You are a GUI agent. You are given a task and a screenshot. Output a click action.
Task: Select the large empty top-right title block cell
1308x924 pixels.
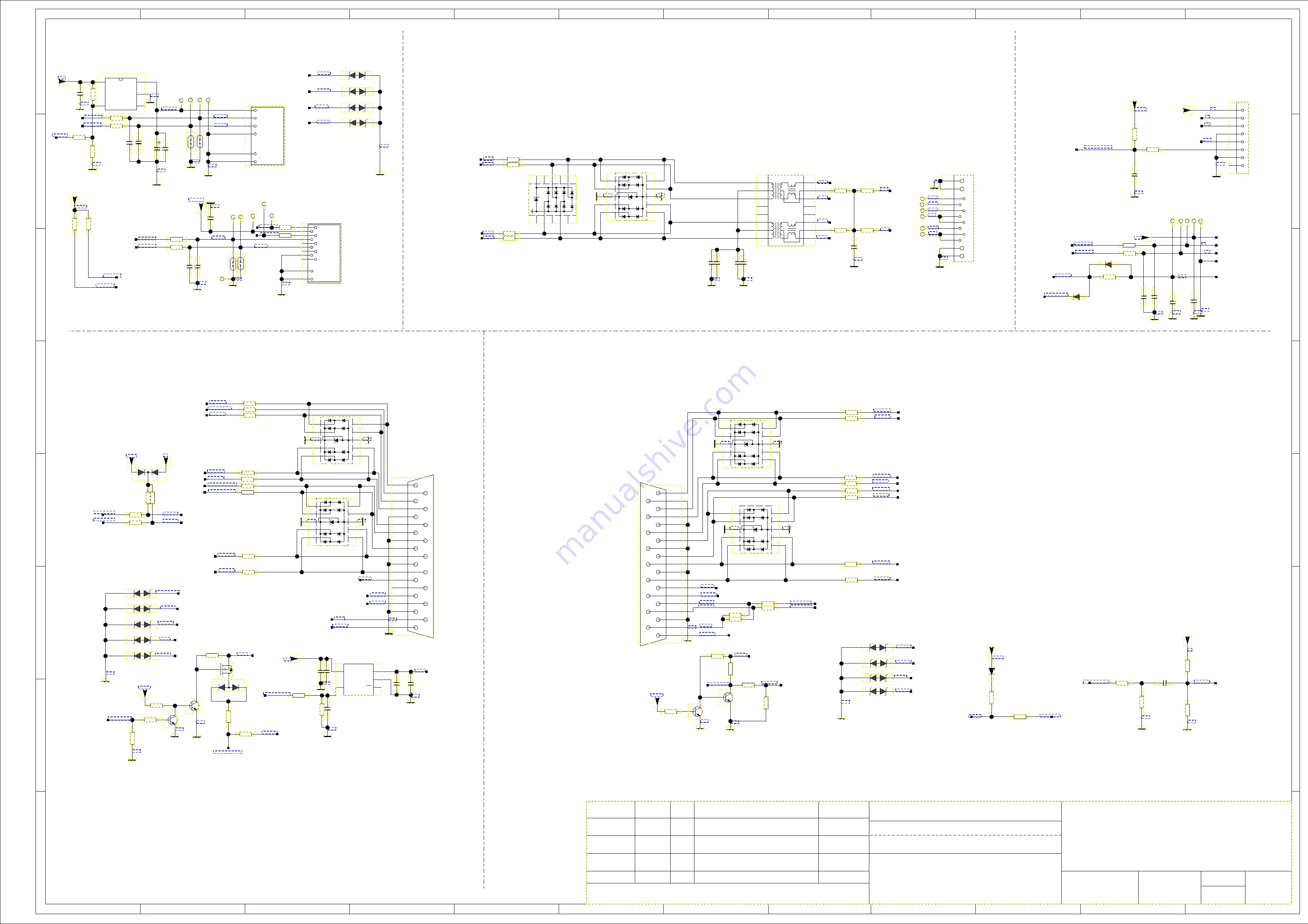point(1176,836)
